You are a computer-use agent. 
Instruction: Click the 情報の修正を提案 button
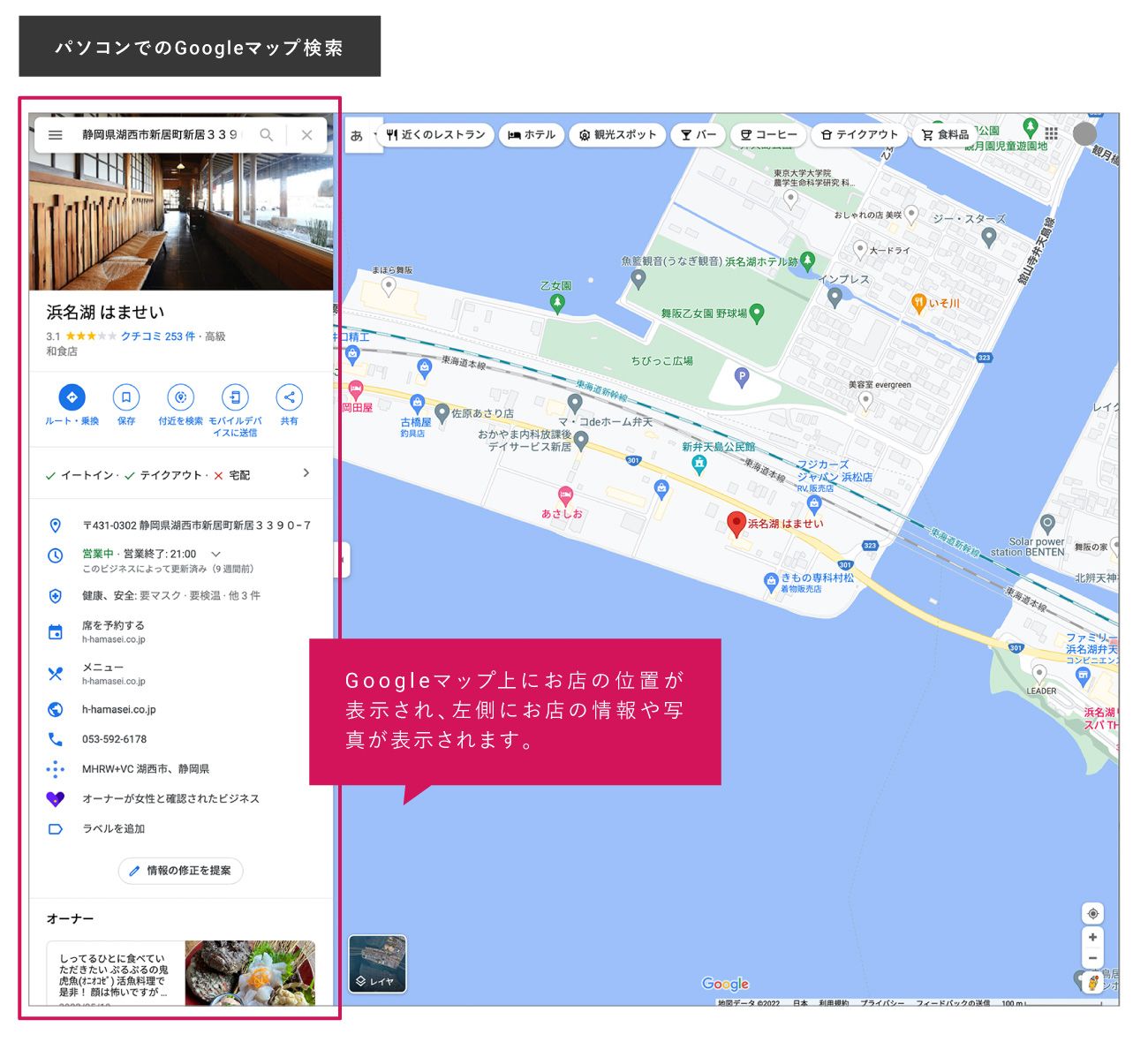[x=180, y=871]
